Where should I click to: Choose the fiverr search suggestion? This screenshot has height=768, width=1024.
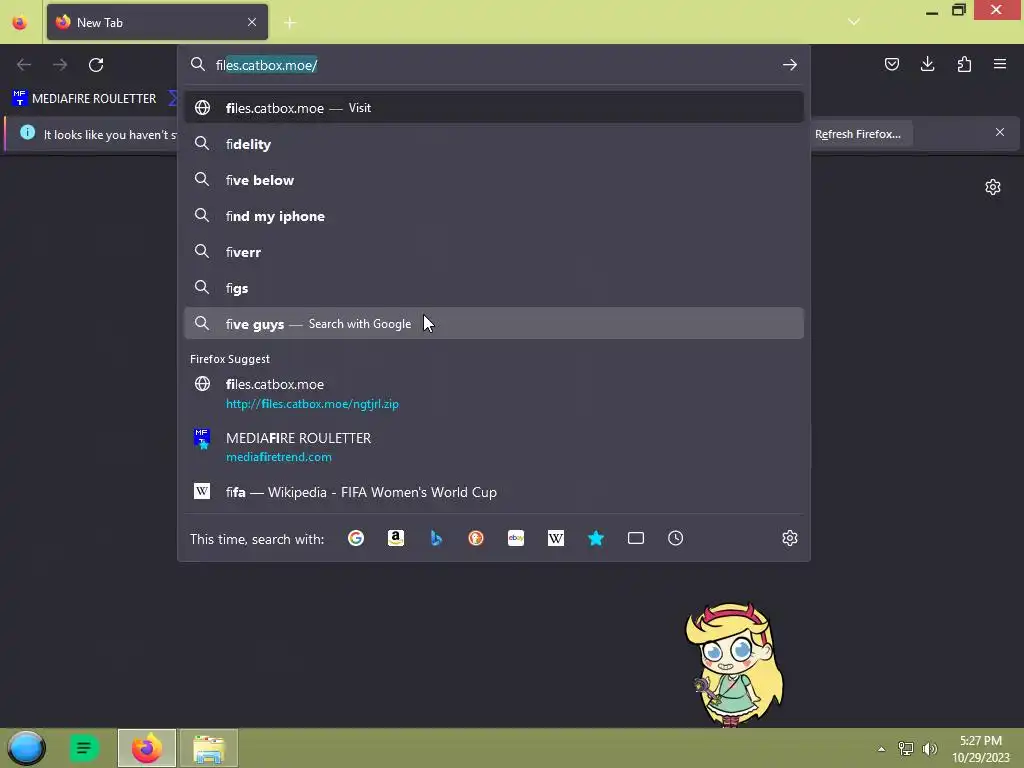(494, 252)
